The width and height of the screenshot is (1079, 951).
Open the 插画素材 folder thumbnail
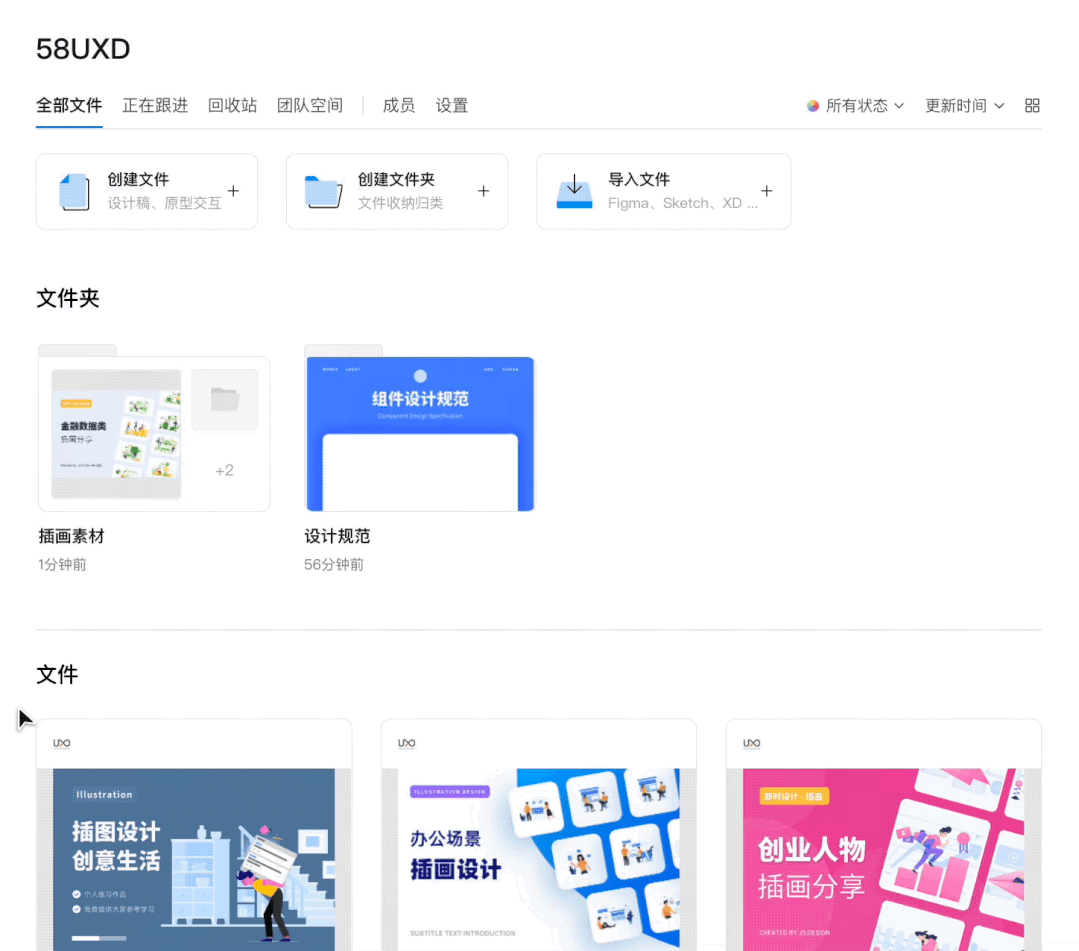coord(154,429)
